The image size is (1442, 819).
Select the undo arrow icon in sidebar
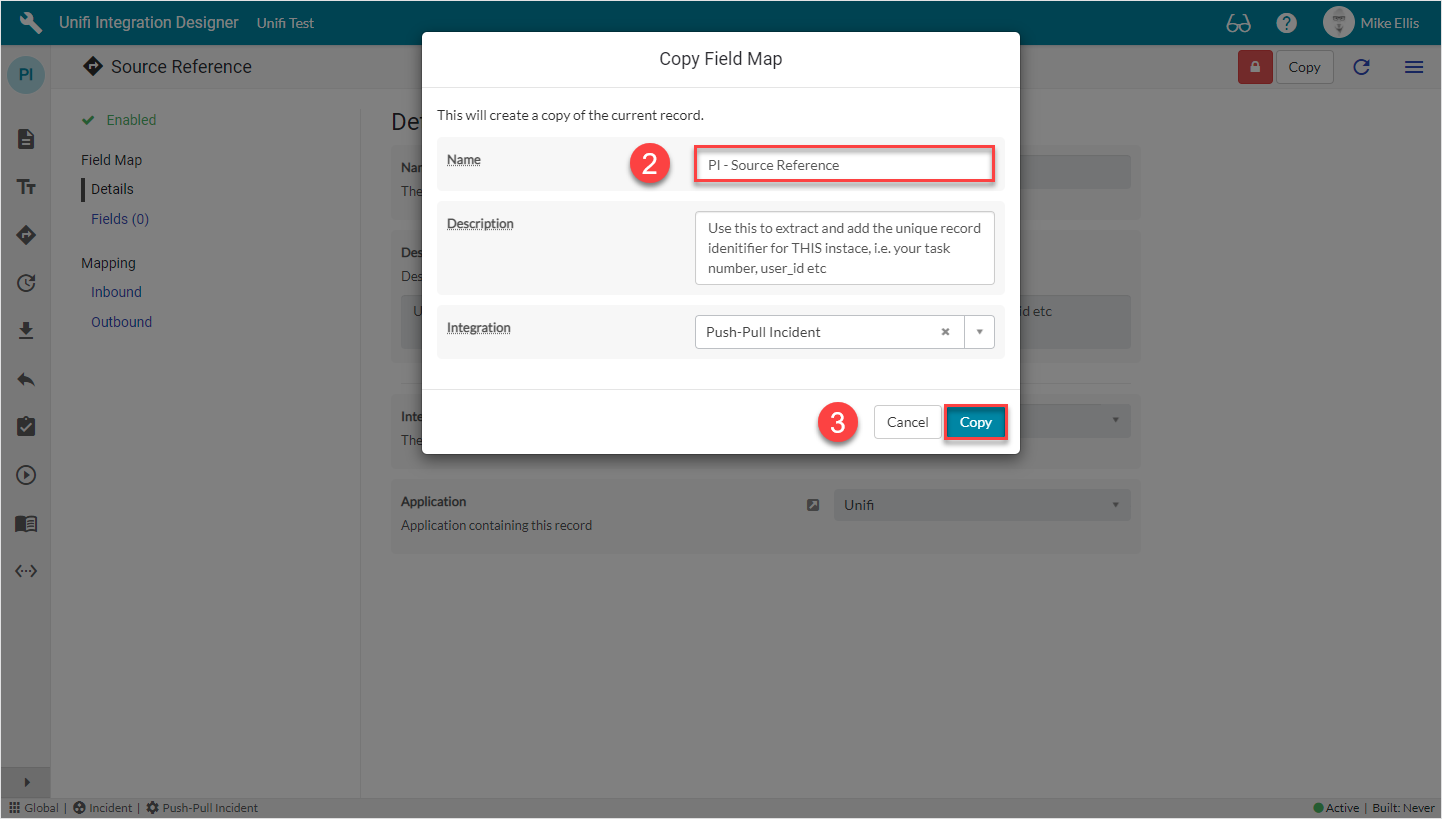(26, 379)
